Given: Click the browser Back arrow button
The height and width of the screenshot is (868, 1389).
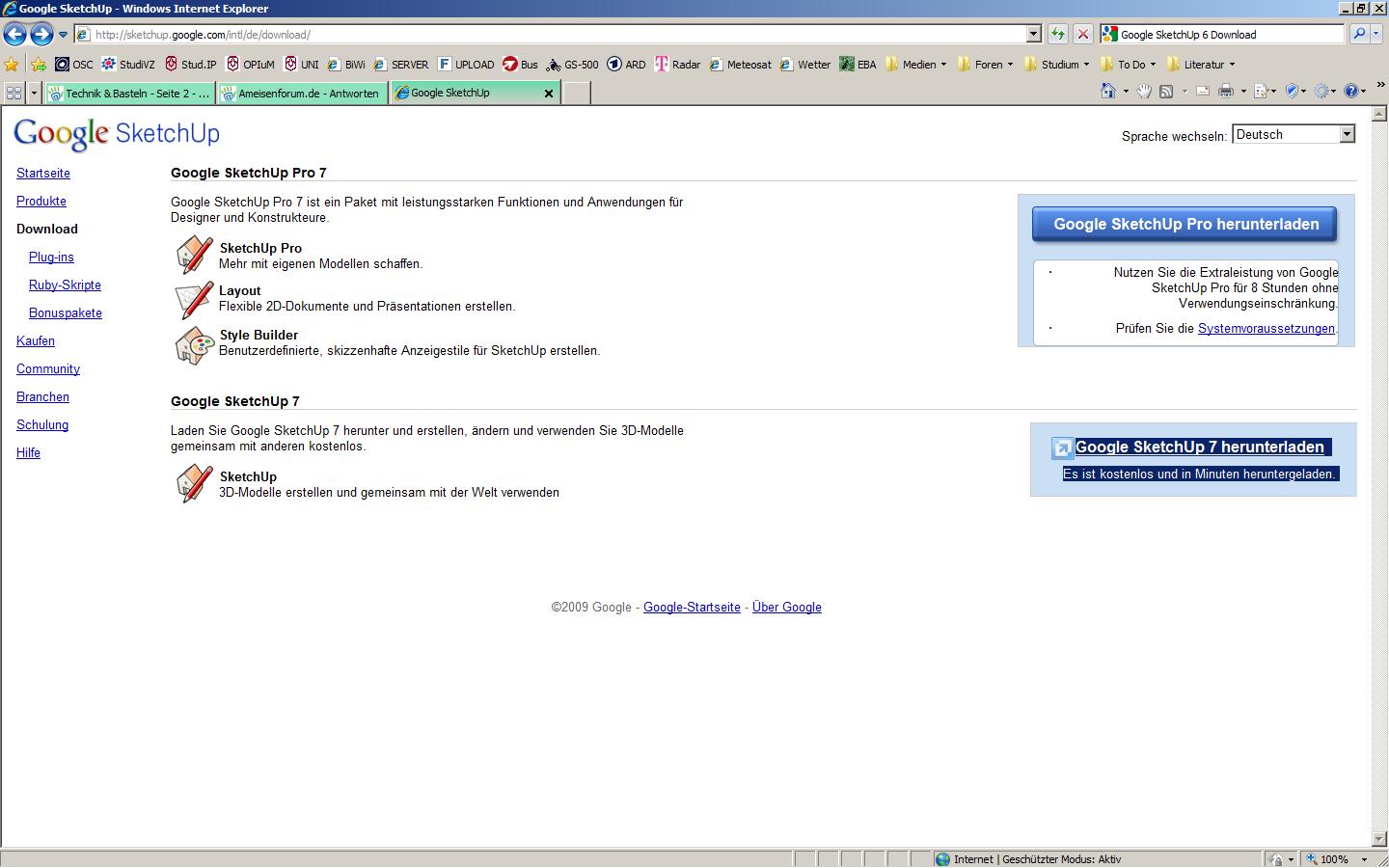Looking at the screenshot, I should (x=14, y=35).
